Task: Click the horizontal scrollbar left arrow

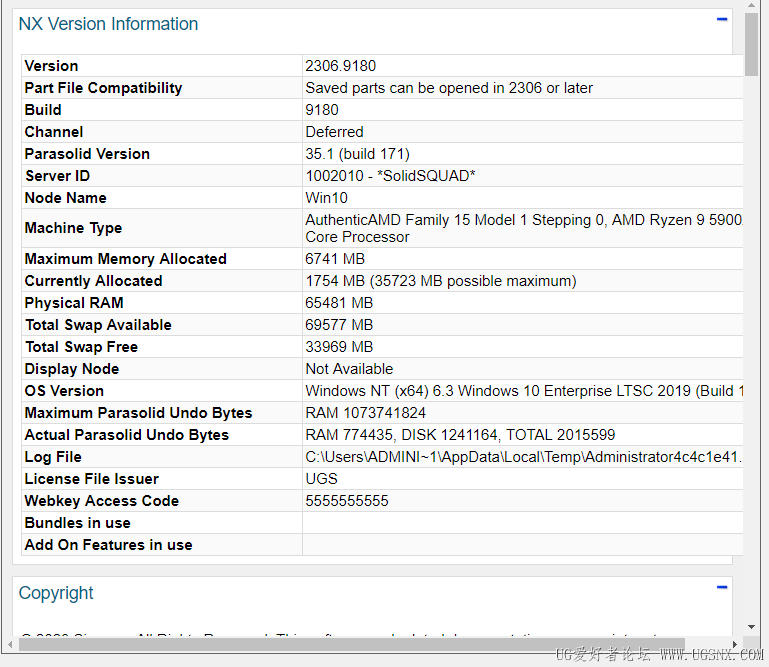Action: 10,644
